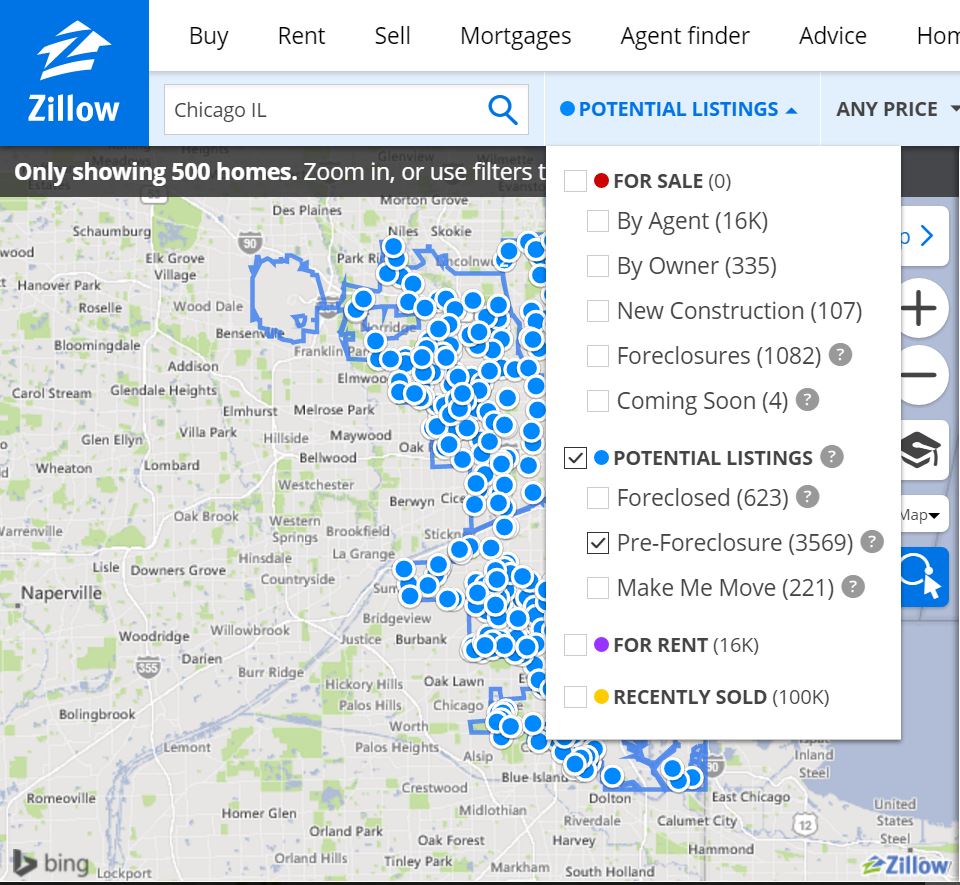Click help icon next to Coming Soon
The image size is (960, 885).
click(807, 400)
